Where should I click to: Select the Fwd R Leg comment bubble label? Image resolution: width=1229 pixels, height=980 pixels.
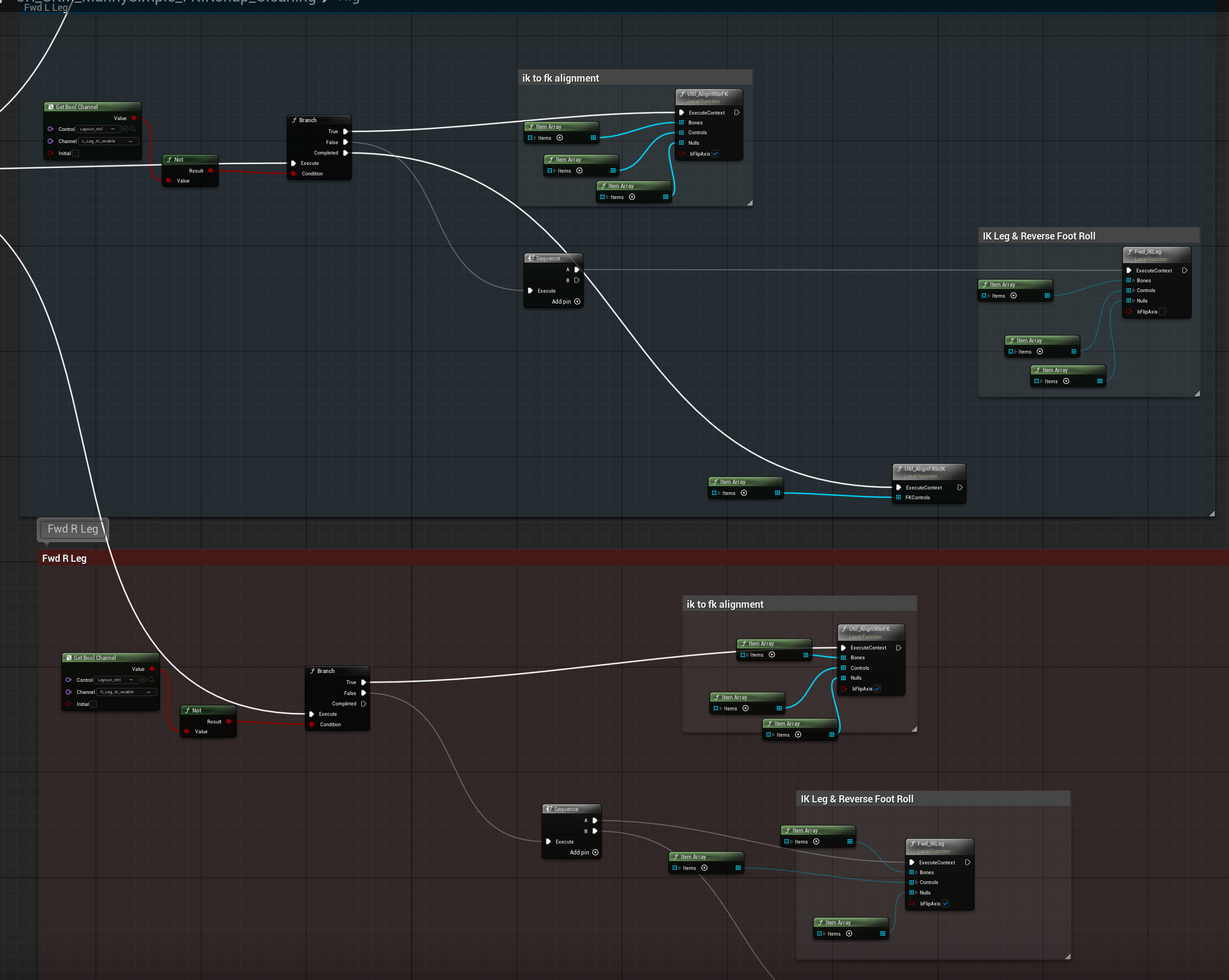(x=73, y=529)
